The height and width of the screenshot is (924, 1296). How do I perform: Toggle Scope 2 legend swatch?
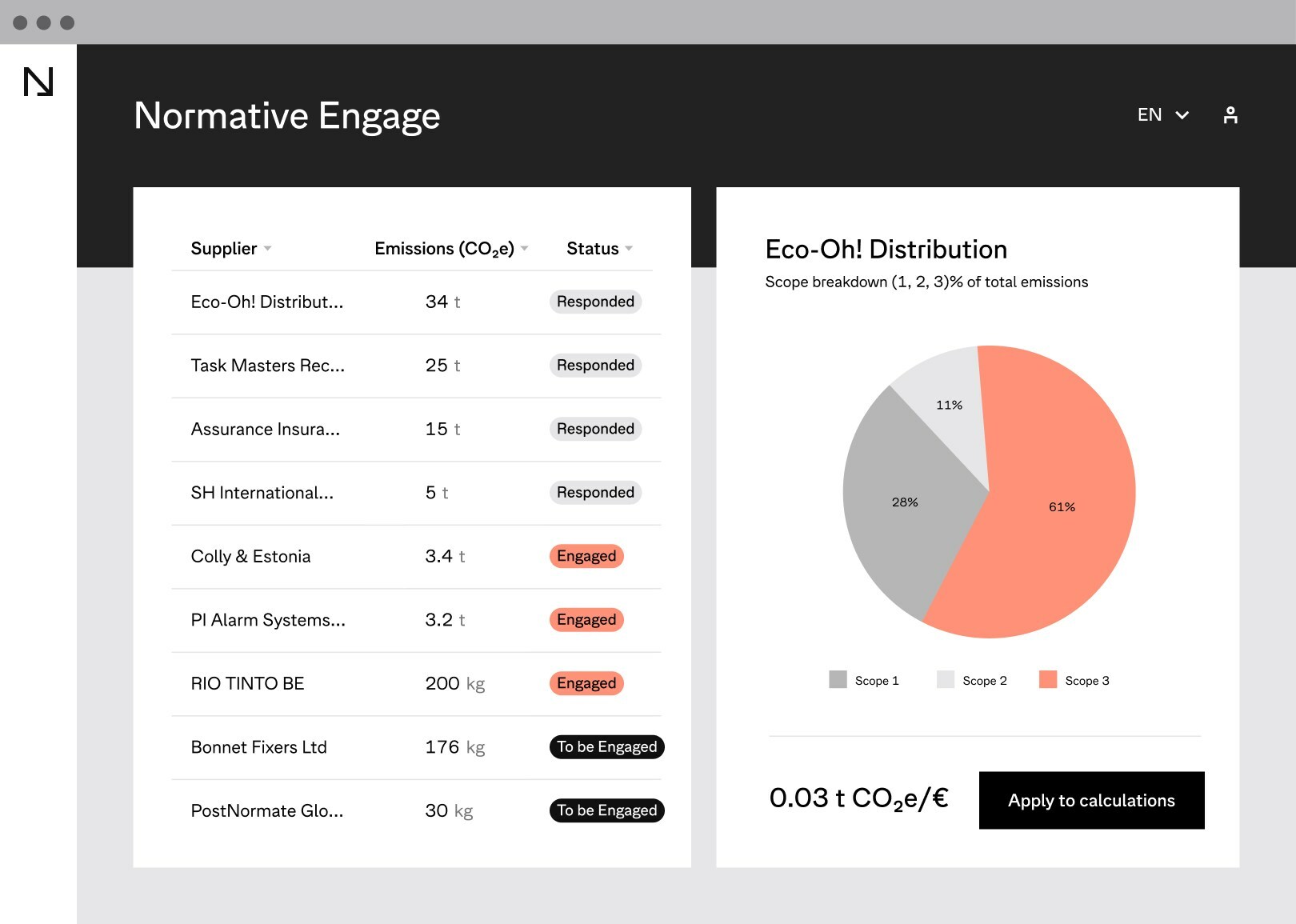point(946,680)
